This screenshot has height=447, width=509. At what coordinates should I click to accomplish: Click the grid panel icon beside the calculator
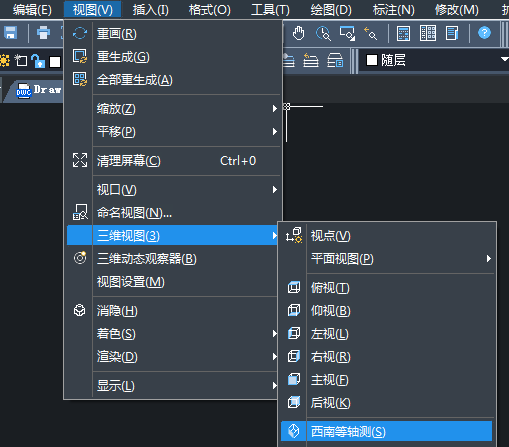(x=428, y=33)
